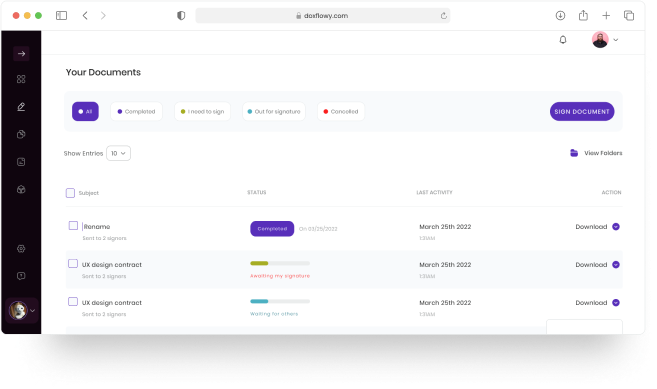
Task: Open the Show Entries dropdown
Action: (x=118, y=153)
